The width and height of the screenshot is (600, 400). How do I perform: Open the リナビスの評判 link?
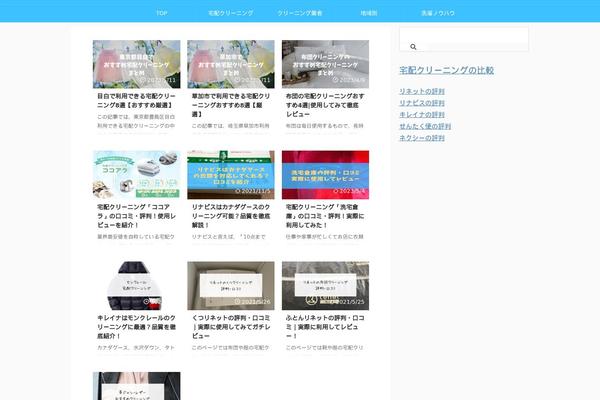[422, 103]
